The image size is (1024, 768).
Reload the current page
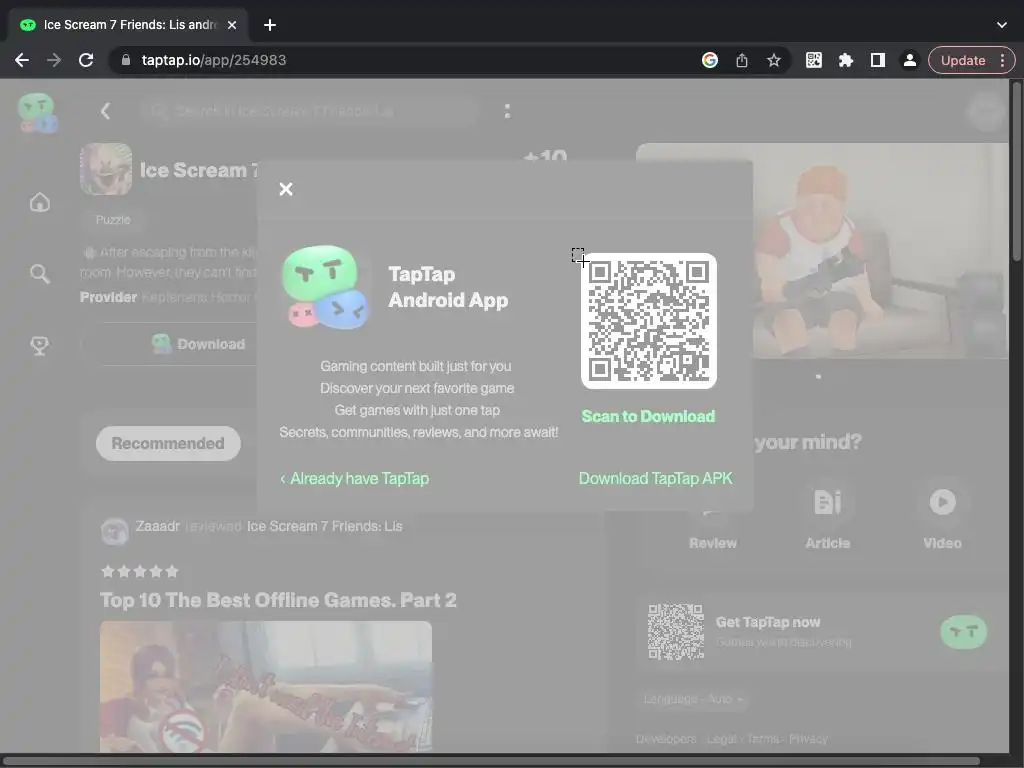86,60
